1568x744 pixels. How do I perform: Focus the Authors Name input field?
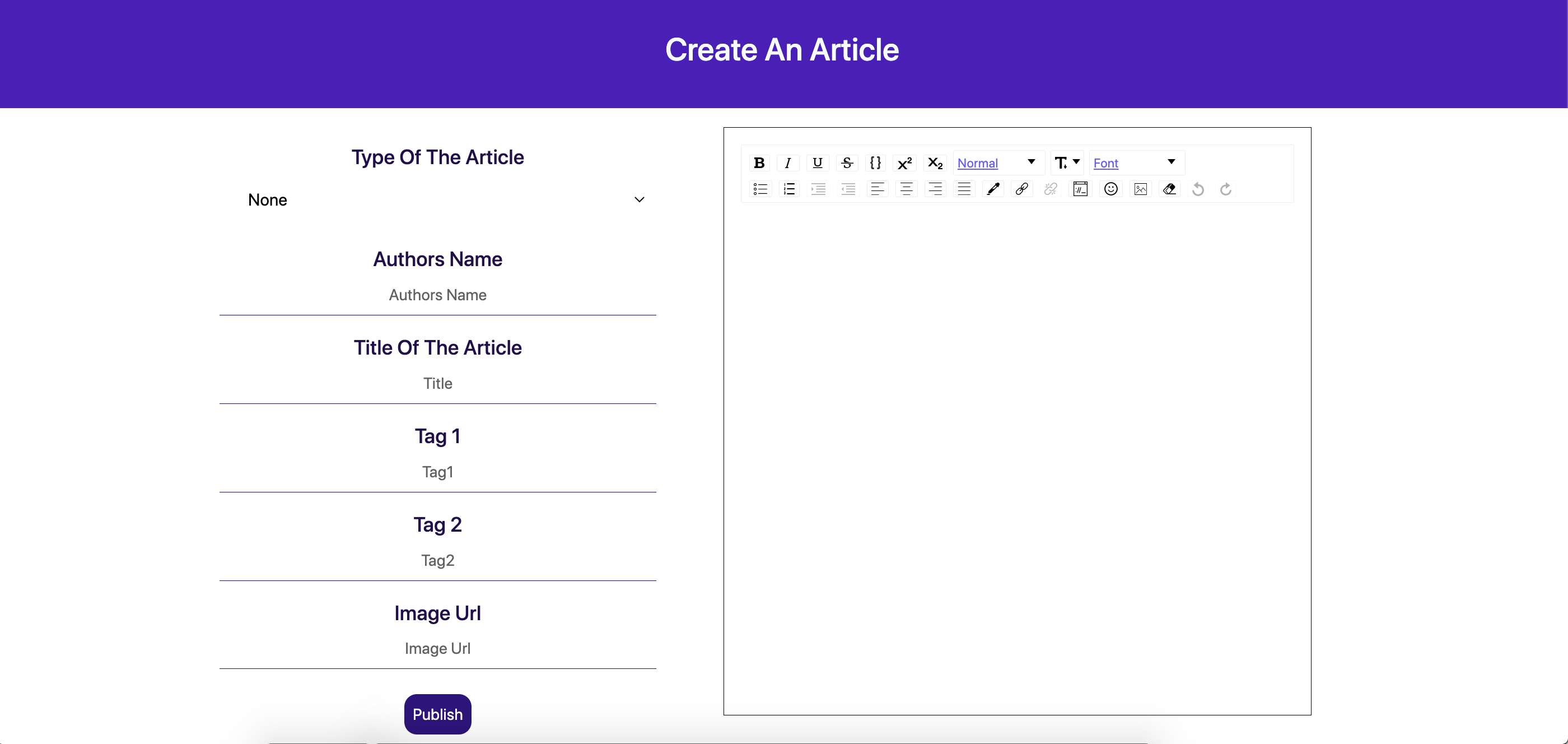click(438, 295)
